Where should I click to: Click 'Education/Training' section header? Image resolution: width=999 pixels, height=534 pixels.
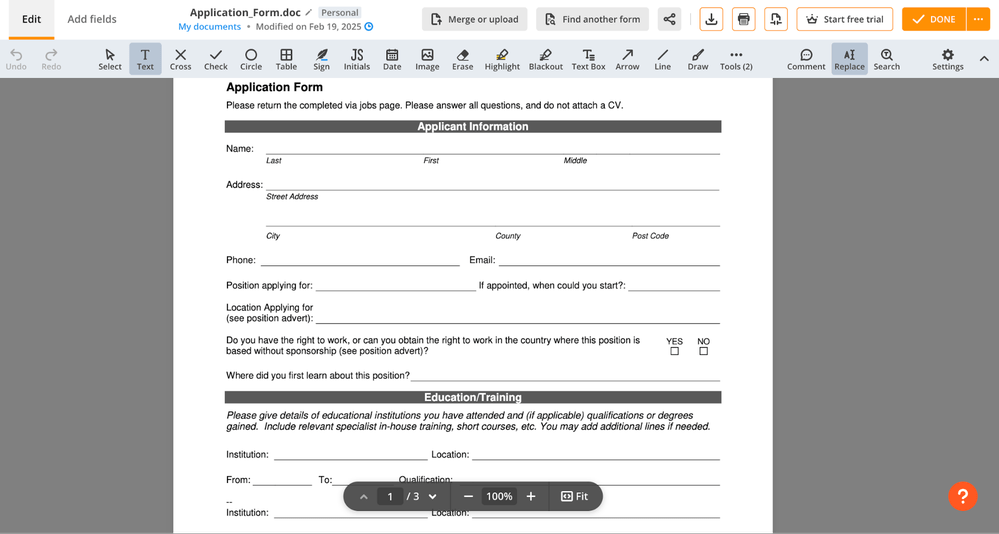click(473, 397)
